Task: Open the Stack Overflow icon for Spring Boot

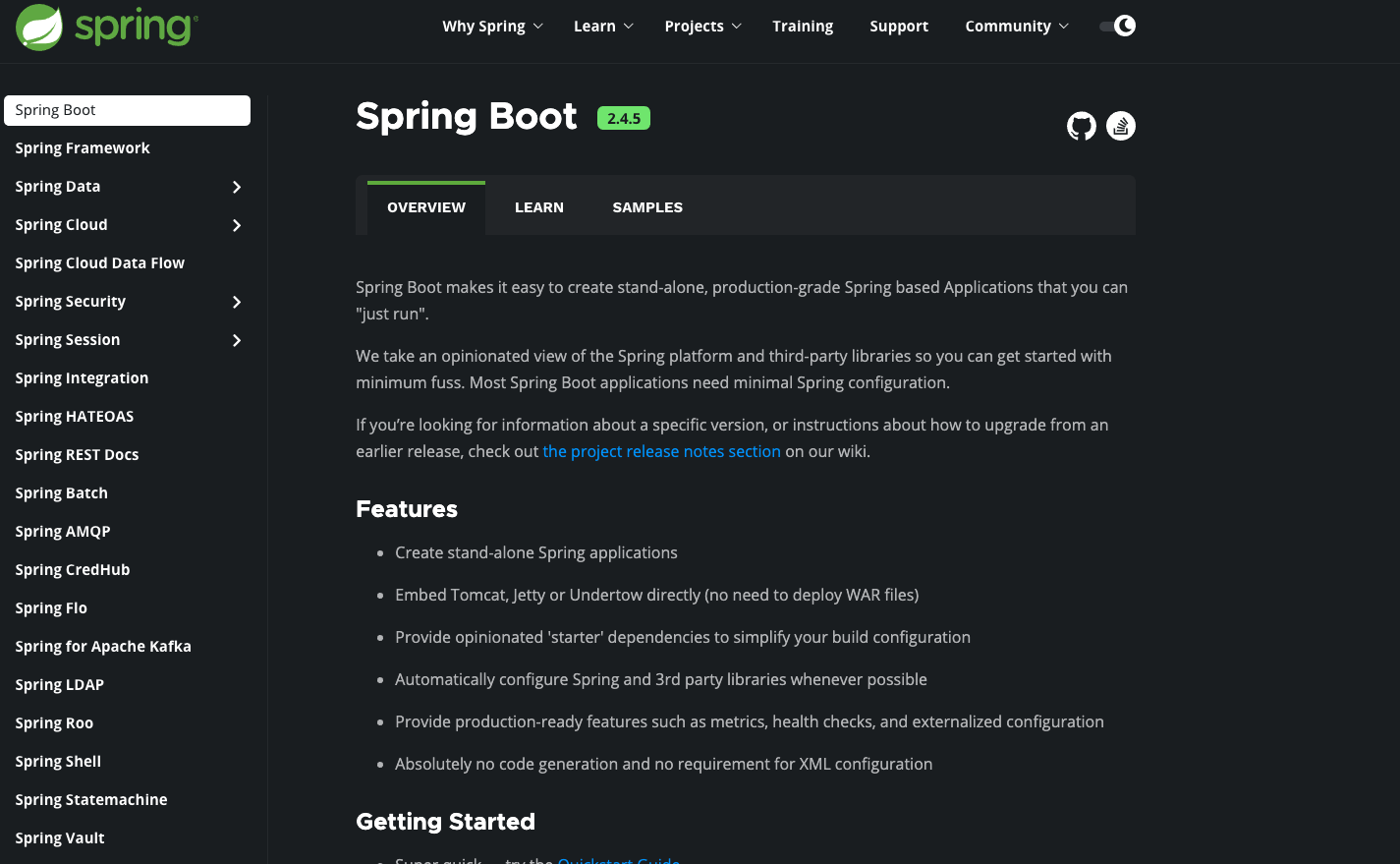Action: coord(1121,126)
